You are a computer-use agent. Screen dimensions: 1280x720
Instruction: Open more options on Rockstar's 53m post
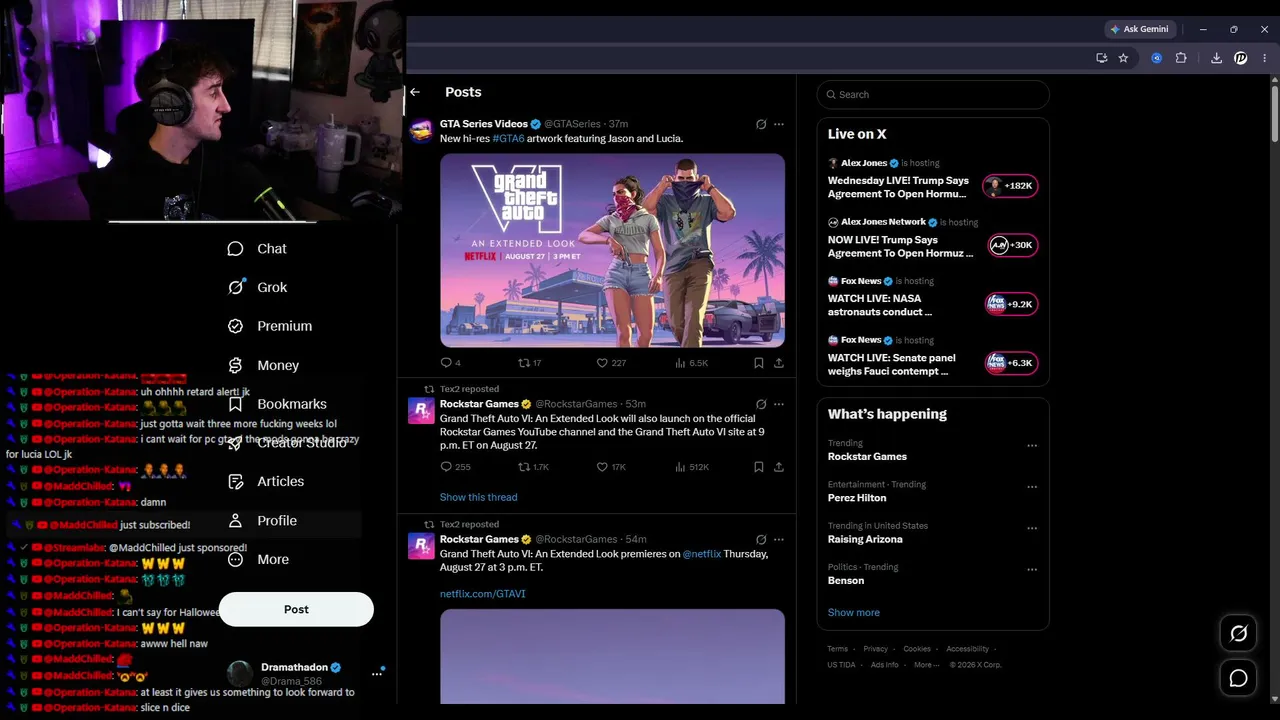[x=779, y=404]
